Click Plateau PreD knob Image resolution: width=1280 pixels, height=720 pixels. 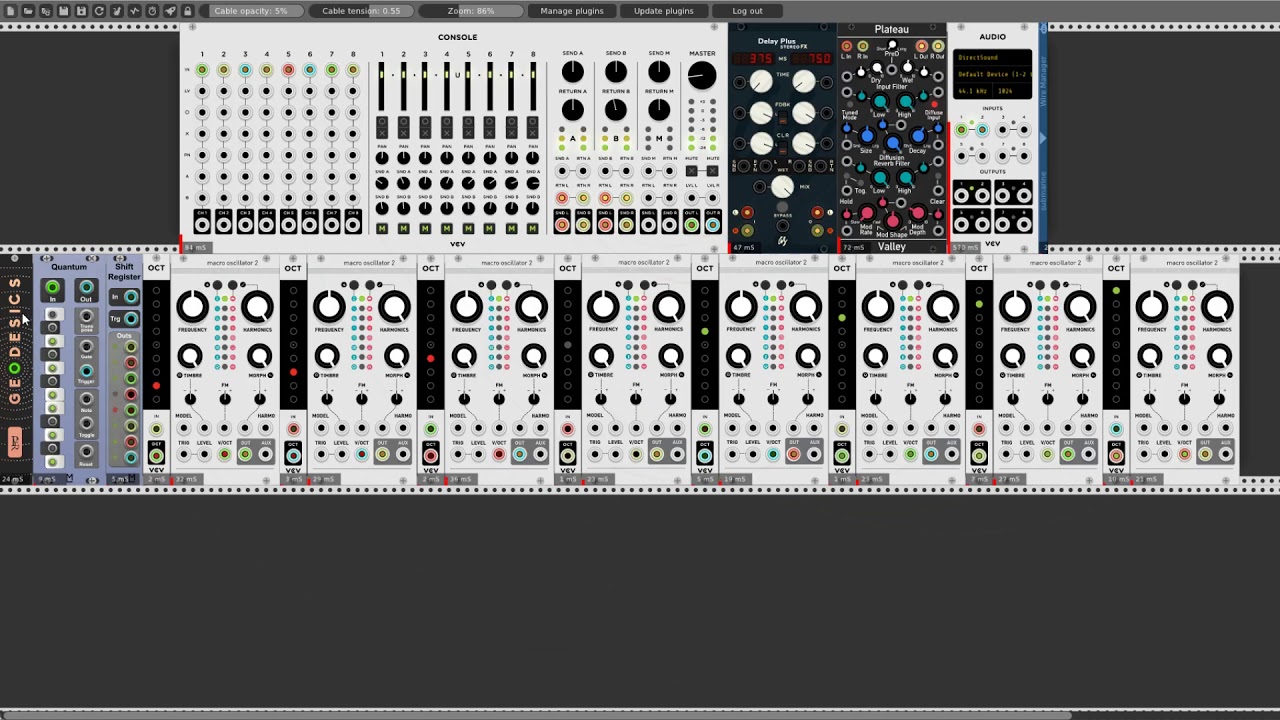coord(892,46)
